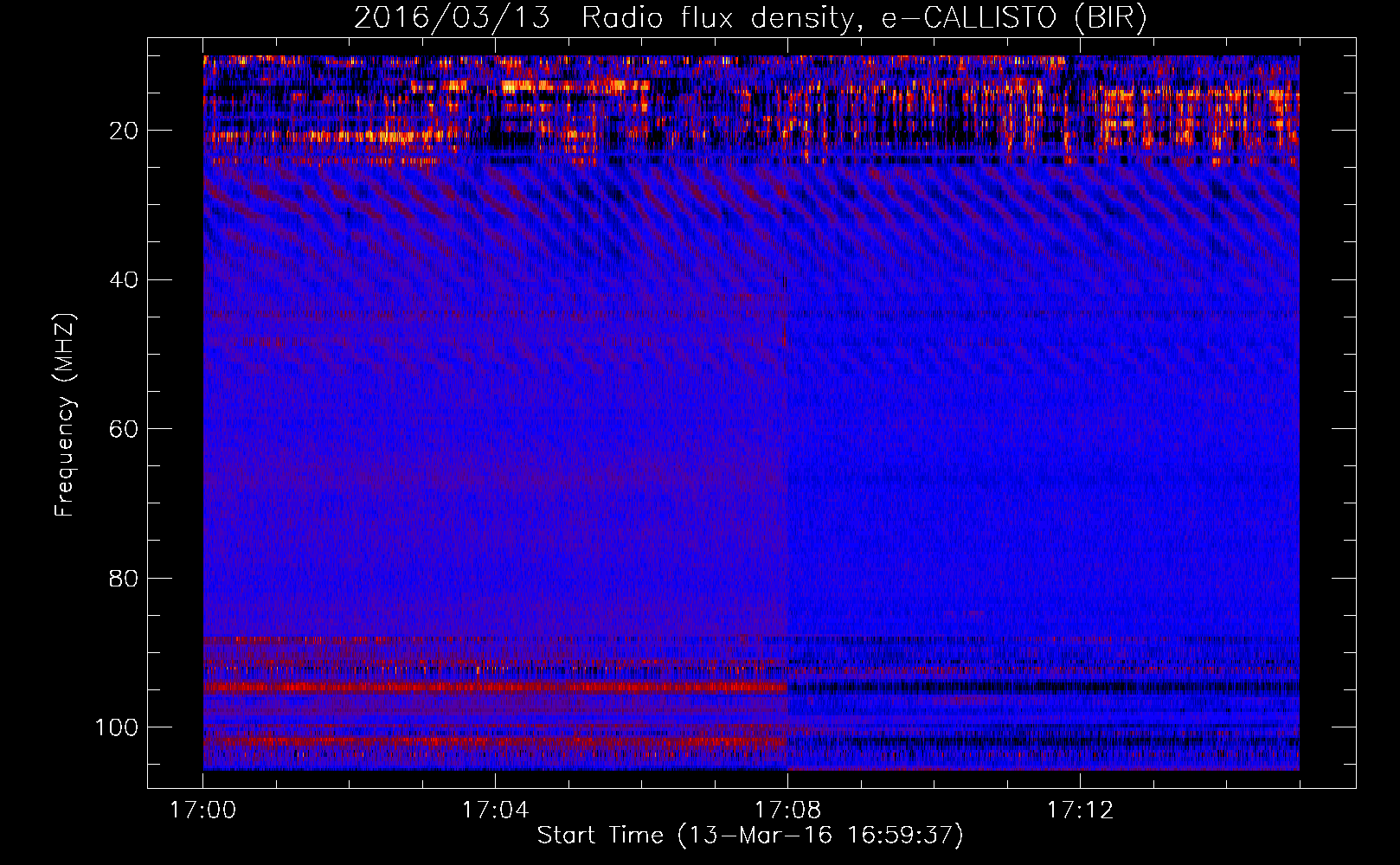Click the '100' frequency tick label
Image resolution: width=1400 pixels, height=865 pixels.
(x=117, y=727)
